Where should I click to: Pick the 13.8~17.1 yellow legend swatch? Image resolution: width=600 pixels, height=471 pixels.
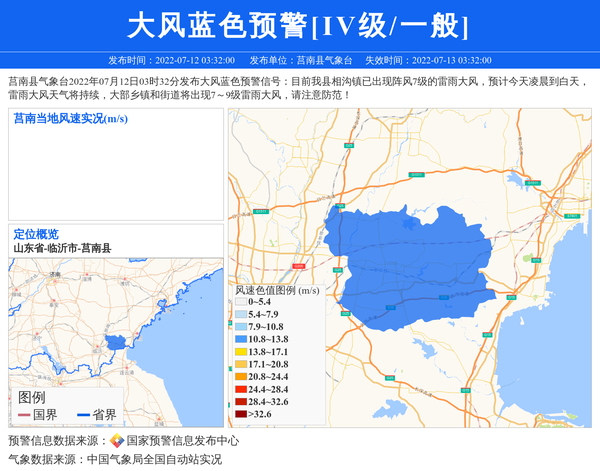point(241,352)
